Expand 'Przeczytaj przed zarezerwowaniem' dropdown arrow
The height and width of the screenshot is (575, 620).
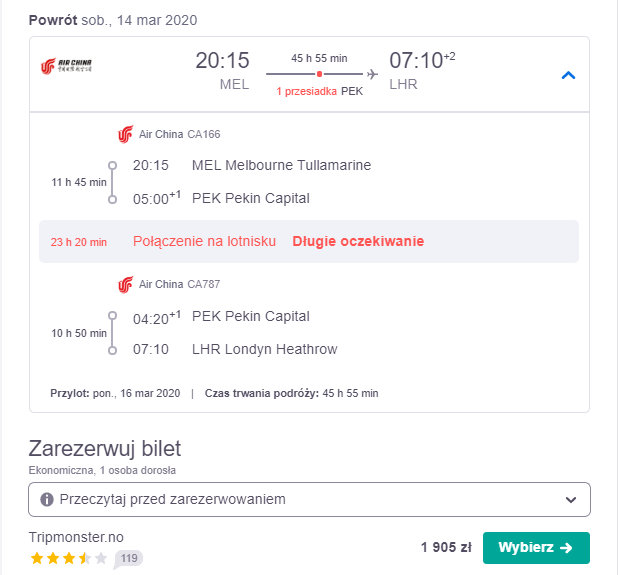[x=571, y=500]
